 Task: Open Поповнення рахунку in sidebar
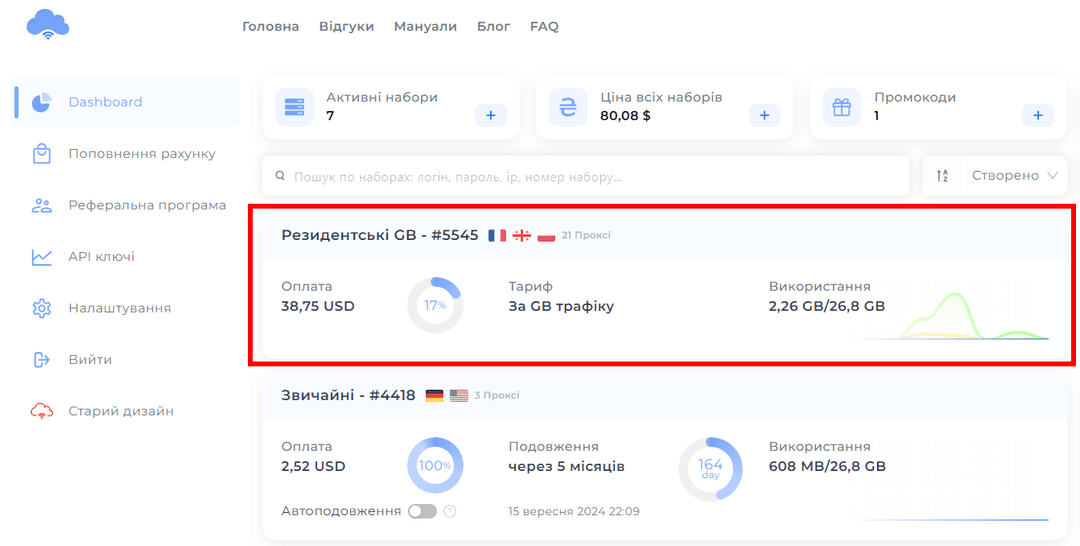[141, 154]
